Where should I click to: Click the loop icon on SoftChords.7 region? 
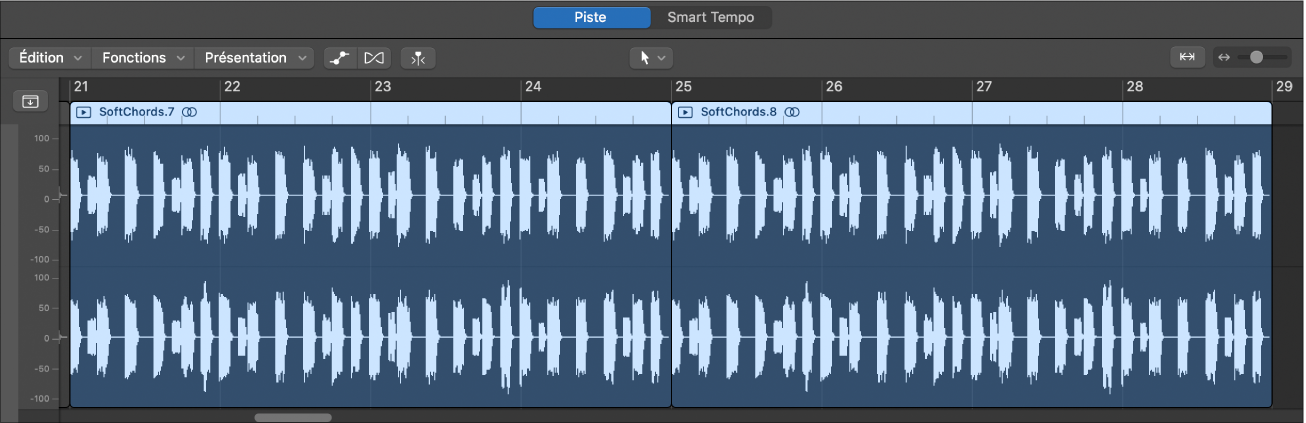(x=190, y=113)
